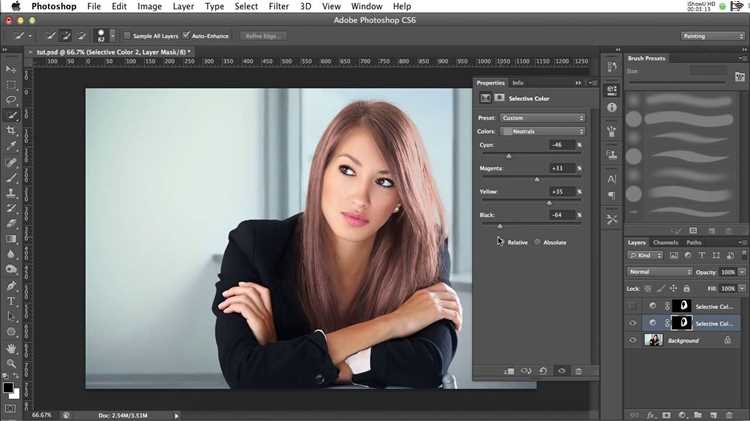Open the Normal blend mode dropdown
Viewport: 750px width, 421px height.
pyautogui.click(x=660, y=272)
